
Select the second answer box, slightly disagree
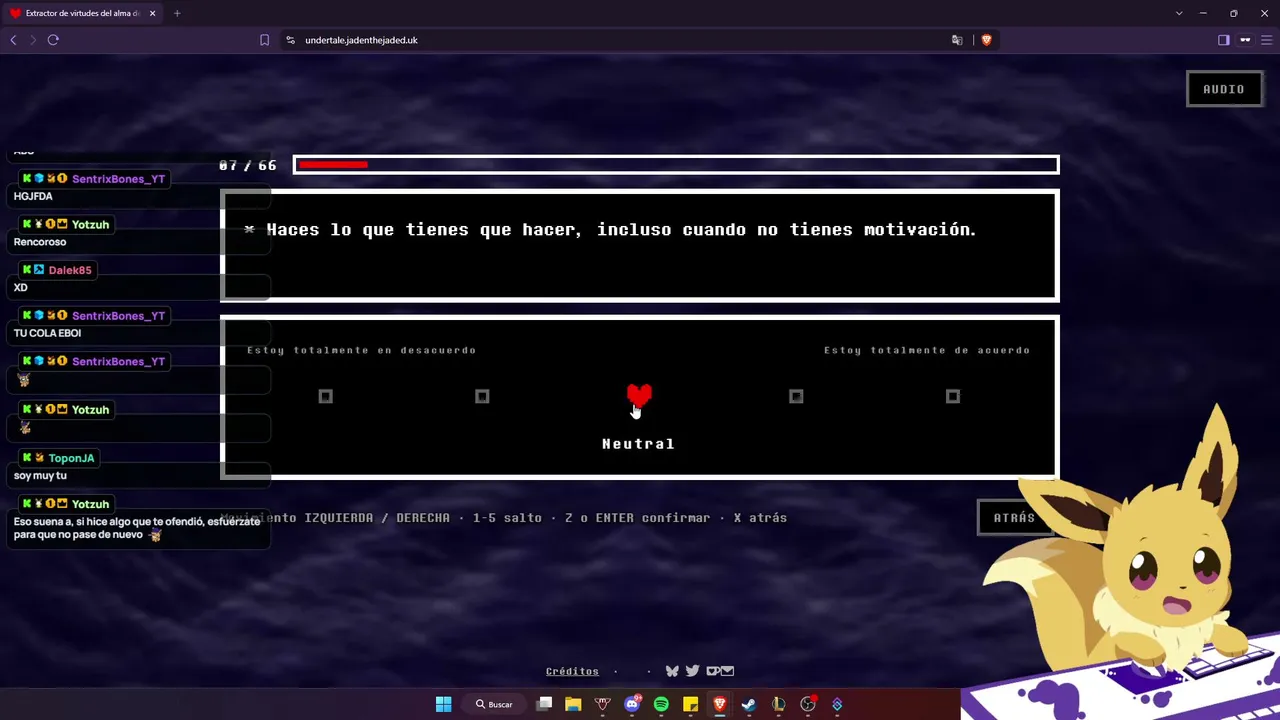point(482,397)
